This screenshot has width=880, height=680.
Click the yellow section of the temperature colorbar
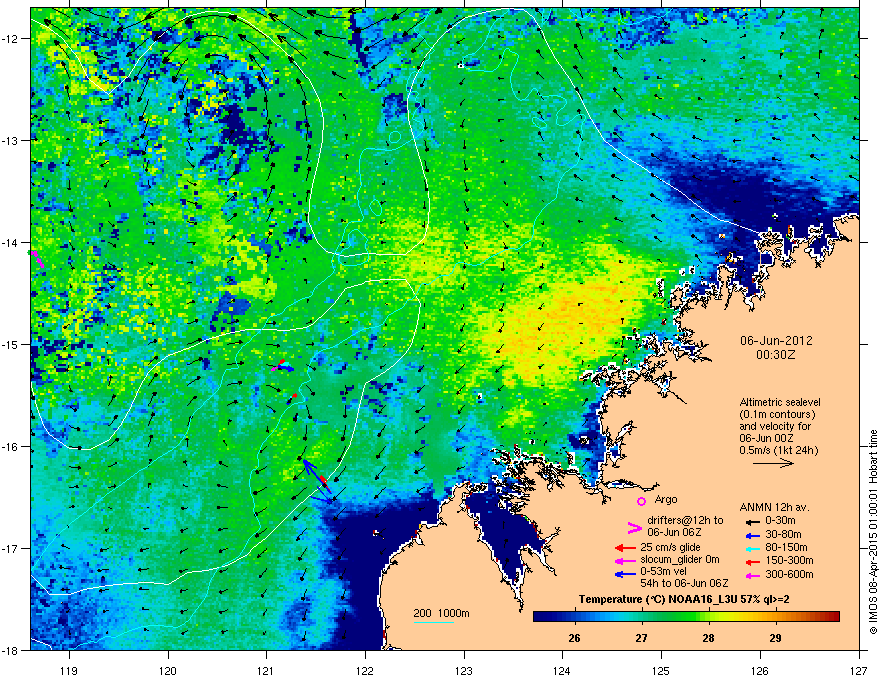click(730, 617)
